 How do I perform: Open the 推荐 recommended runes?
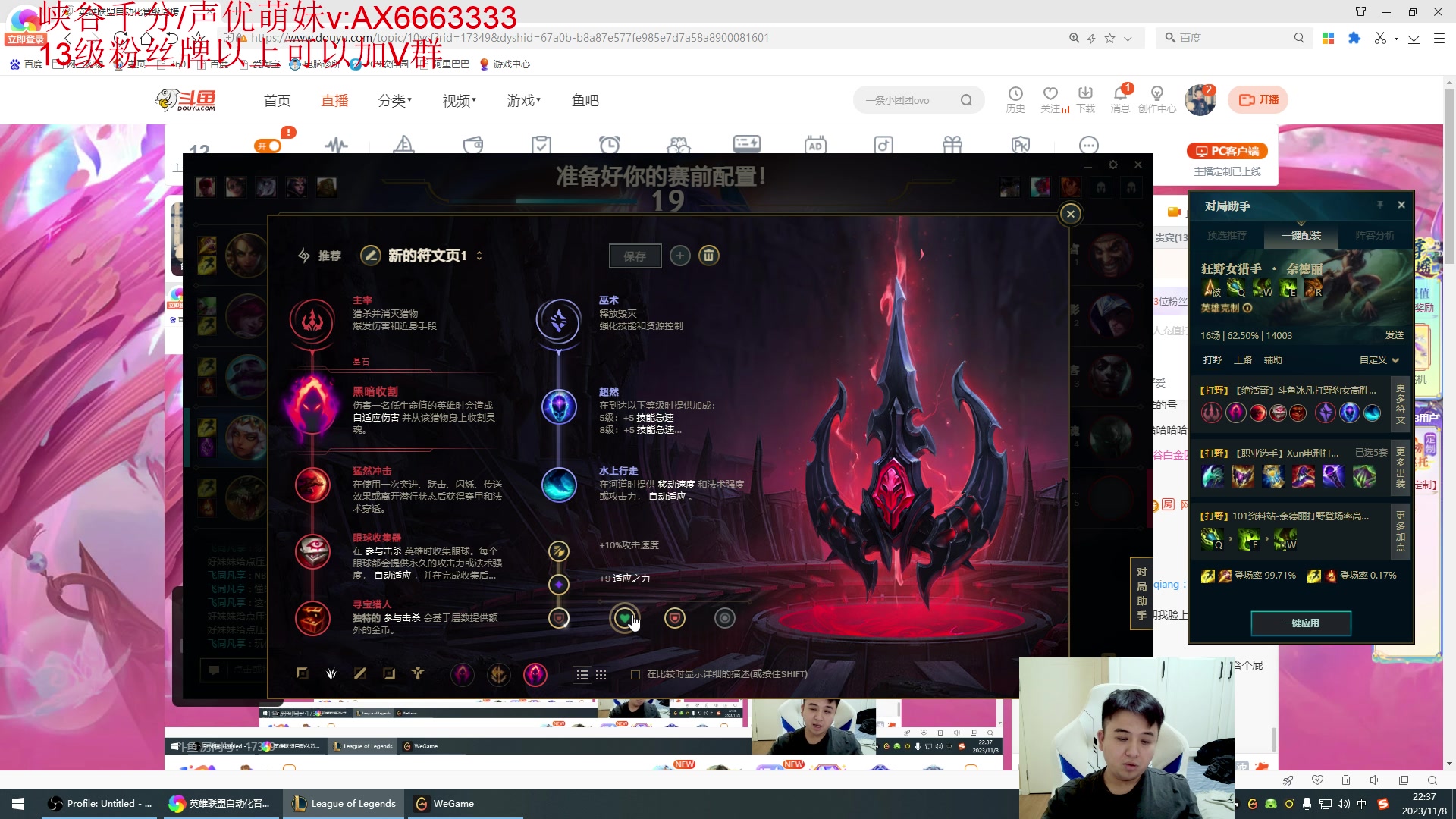click(320, 256)
